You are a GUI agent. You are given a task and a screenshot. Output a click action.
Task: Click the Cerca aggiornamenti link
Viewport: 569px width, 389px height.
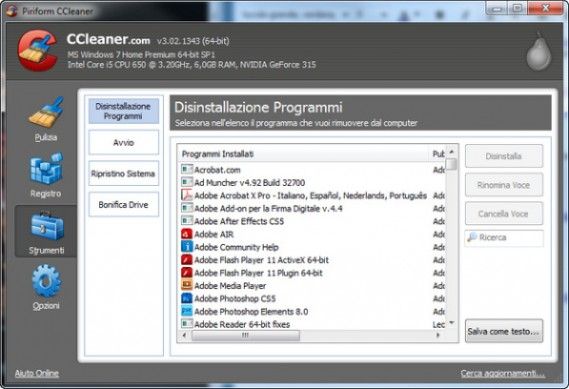[503, 373]
